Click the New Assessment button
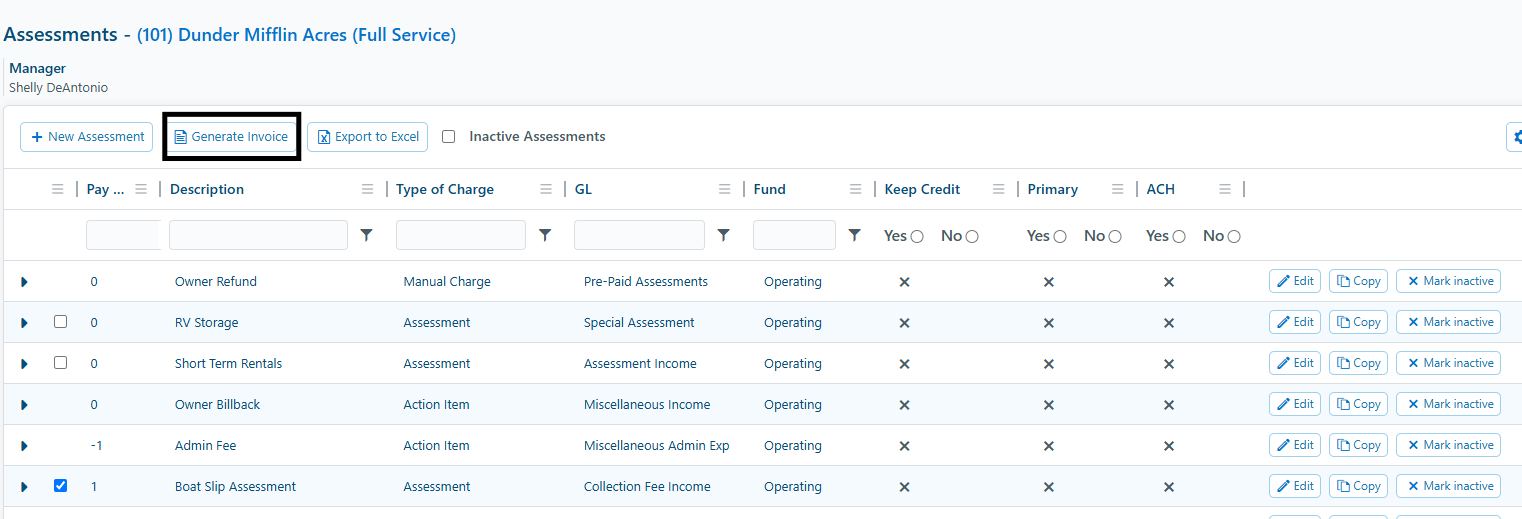Viewport: 1522px width, 519px height. pyautogui.click(x=86, y=137)
